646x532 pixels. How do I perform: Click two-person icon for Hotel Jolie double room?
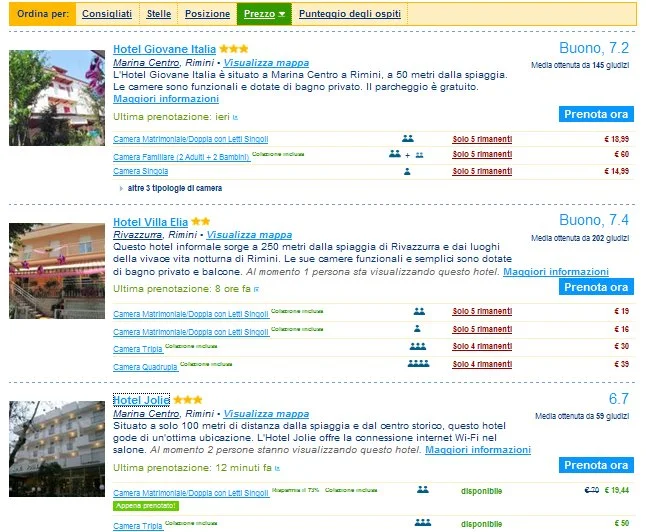tap(423, 490)
